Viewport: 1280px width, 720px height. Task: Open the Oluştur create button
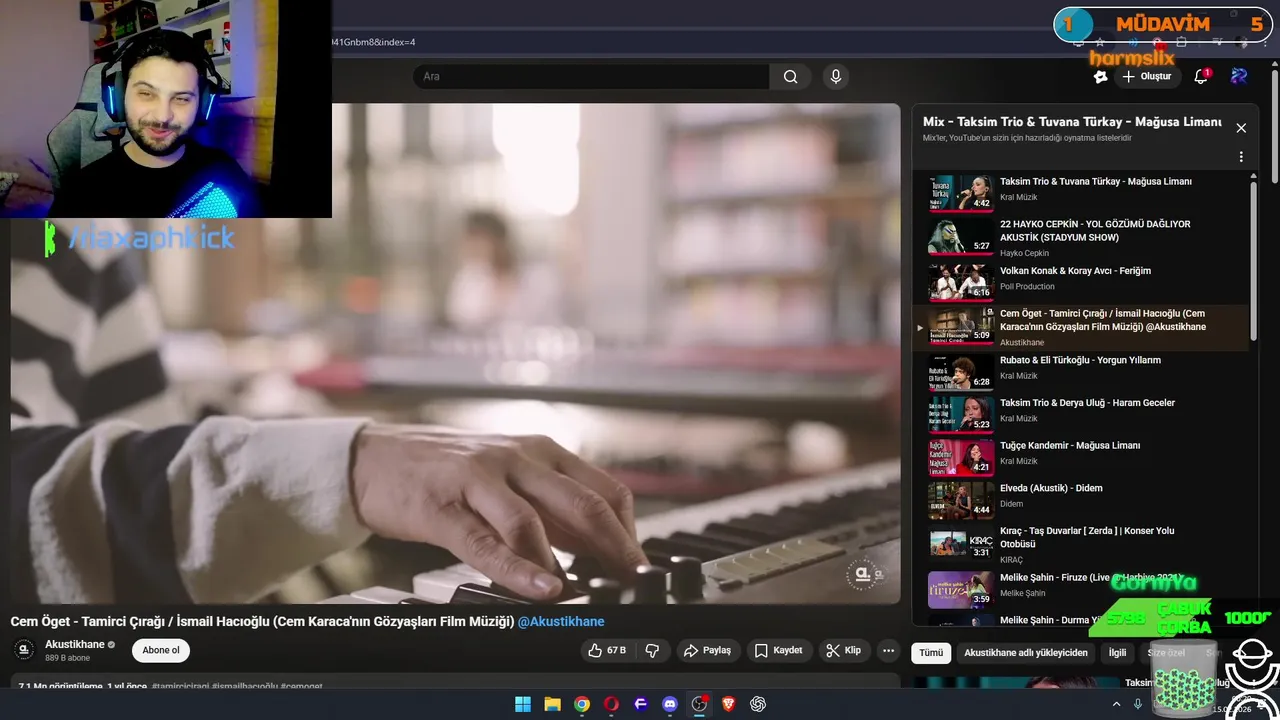1147,76
